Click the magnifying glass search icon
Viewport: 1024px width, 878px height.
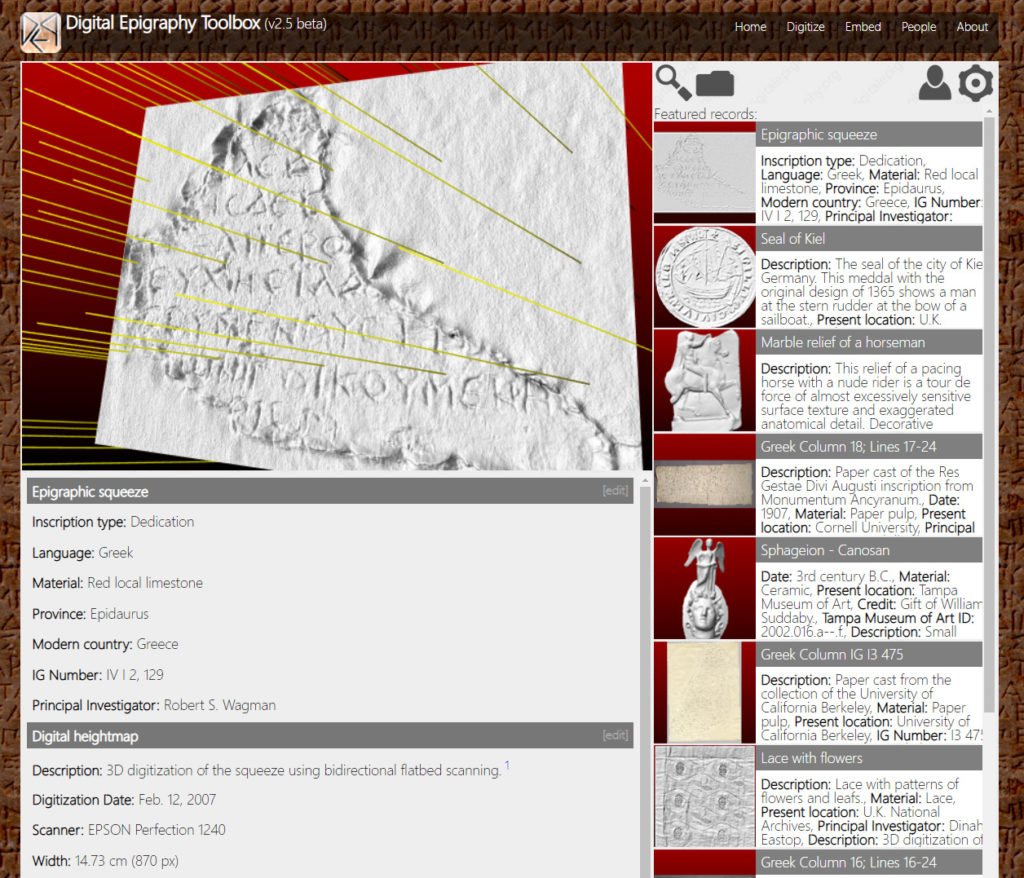tap(673, 82)
